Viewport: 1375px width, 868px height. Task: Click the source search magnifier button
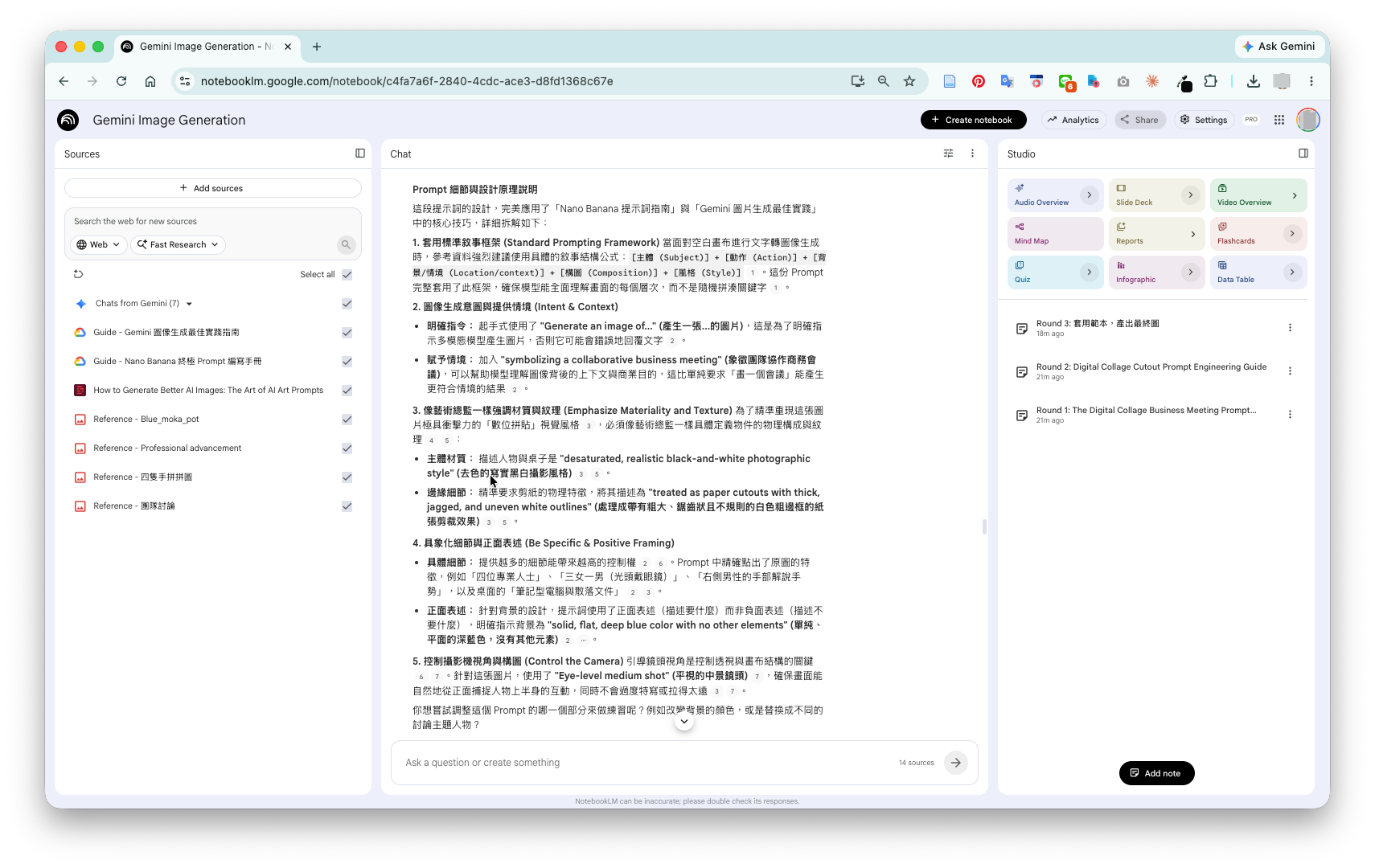click(346, 244)
